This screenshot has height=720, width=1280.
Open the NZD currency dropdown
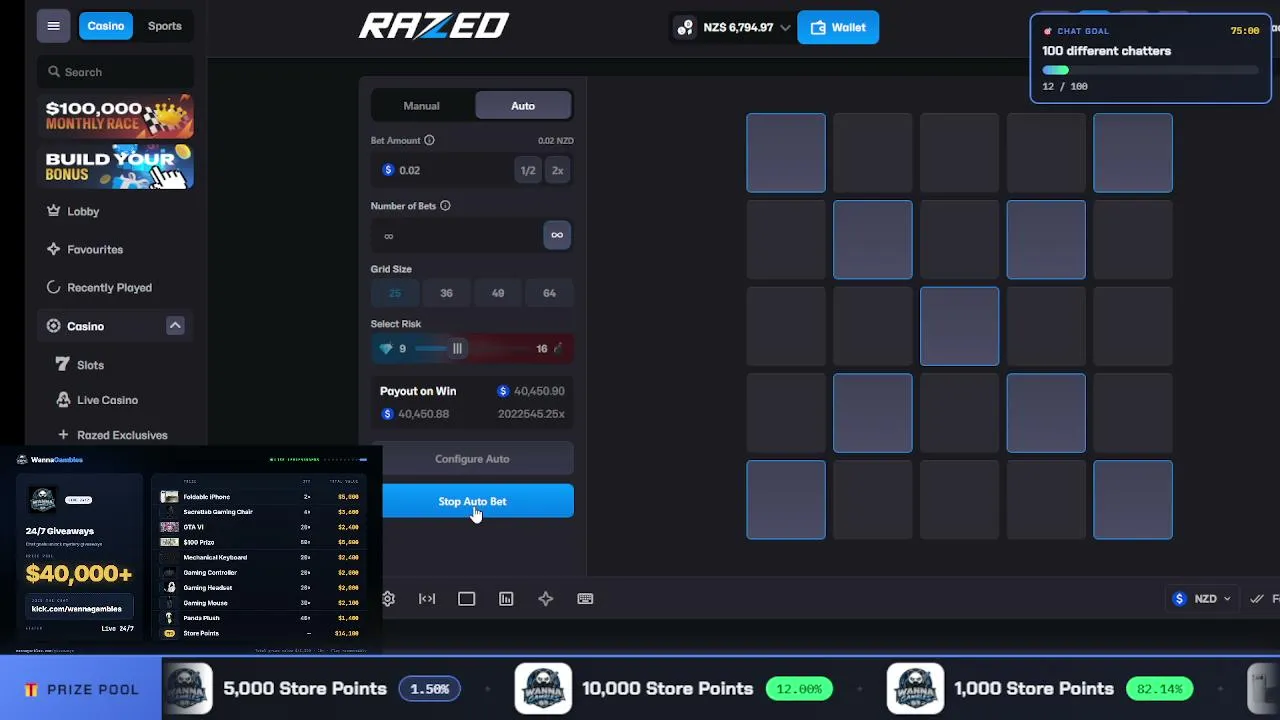click(1202, 599)
